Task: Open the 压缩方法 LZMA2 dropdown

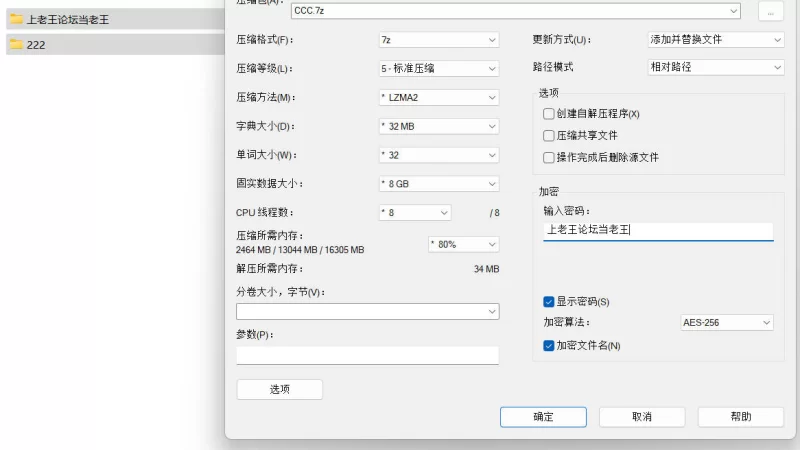Action: click(x=437, y=98)
